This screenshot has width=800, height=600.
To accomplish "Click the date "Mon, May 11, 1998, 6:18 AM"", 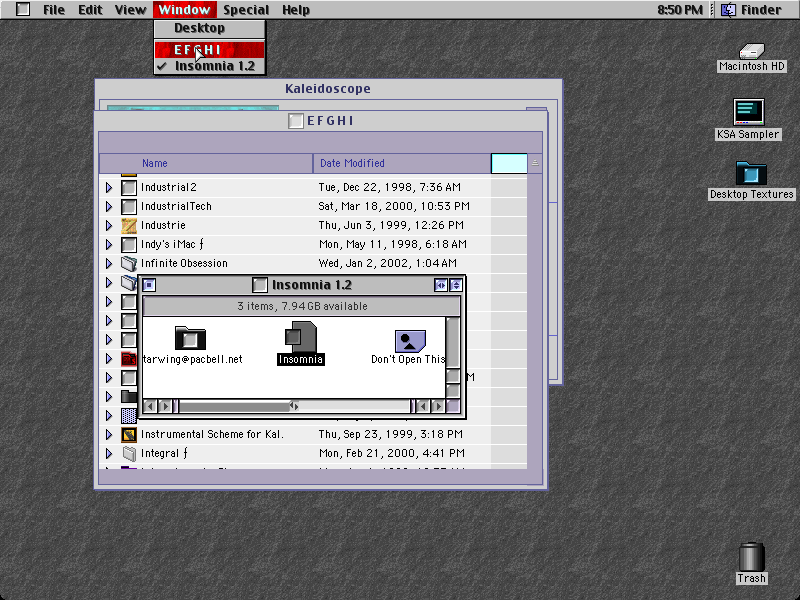I will [x=393, y=244].
